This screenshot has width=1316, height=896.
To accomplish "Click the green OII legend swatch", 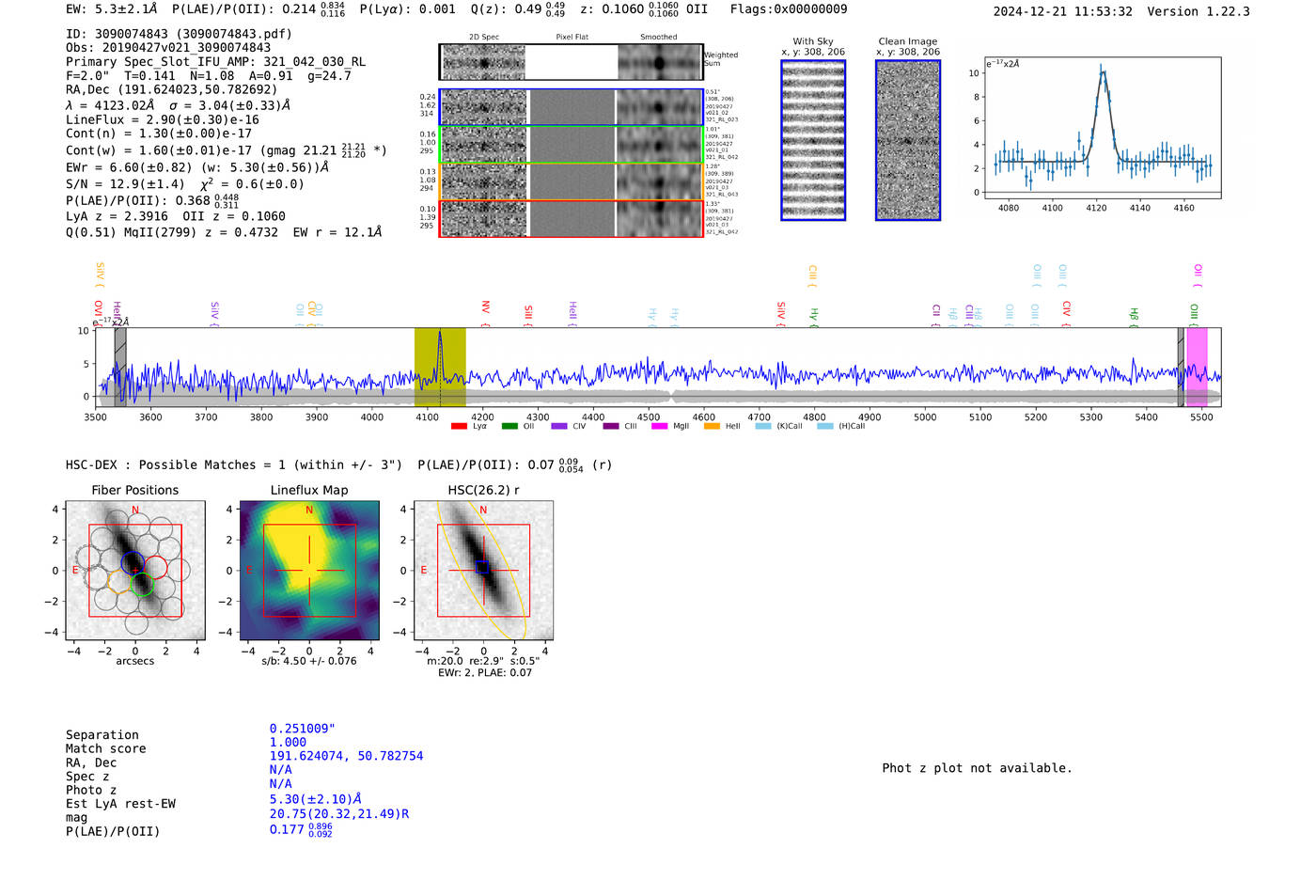I will click(x=509, y=426).
